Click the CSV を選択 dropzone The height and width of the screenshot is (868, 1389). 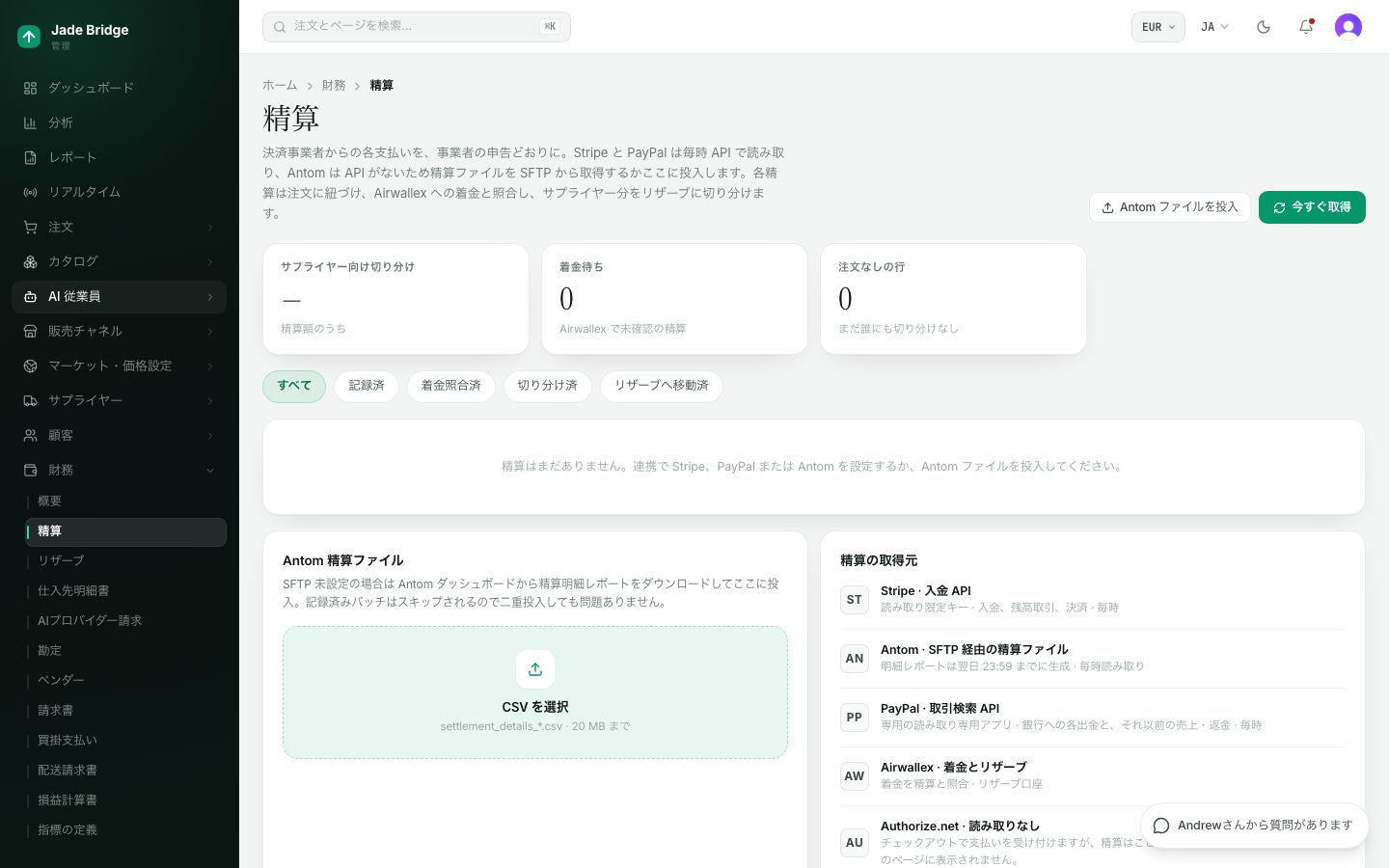pyautogui.click(x=535, y=692)
